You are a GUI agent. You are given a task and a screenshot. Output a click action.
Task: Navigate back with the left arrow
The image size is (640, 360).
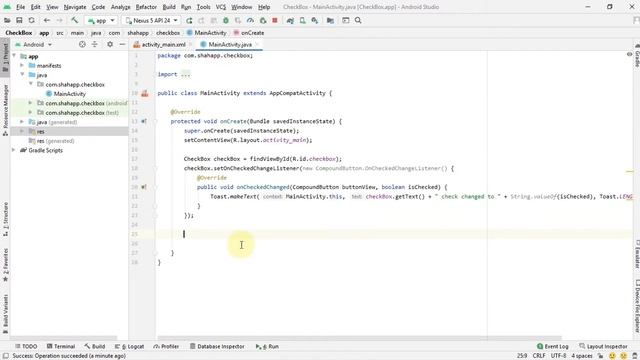pos(47,20)
